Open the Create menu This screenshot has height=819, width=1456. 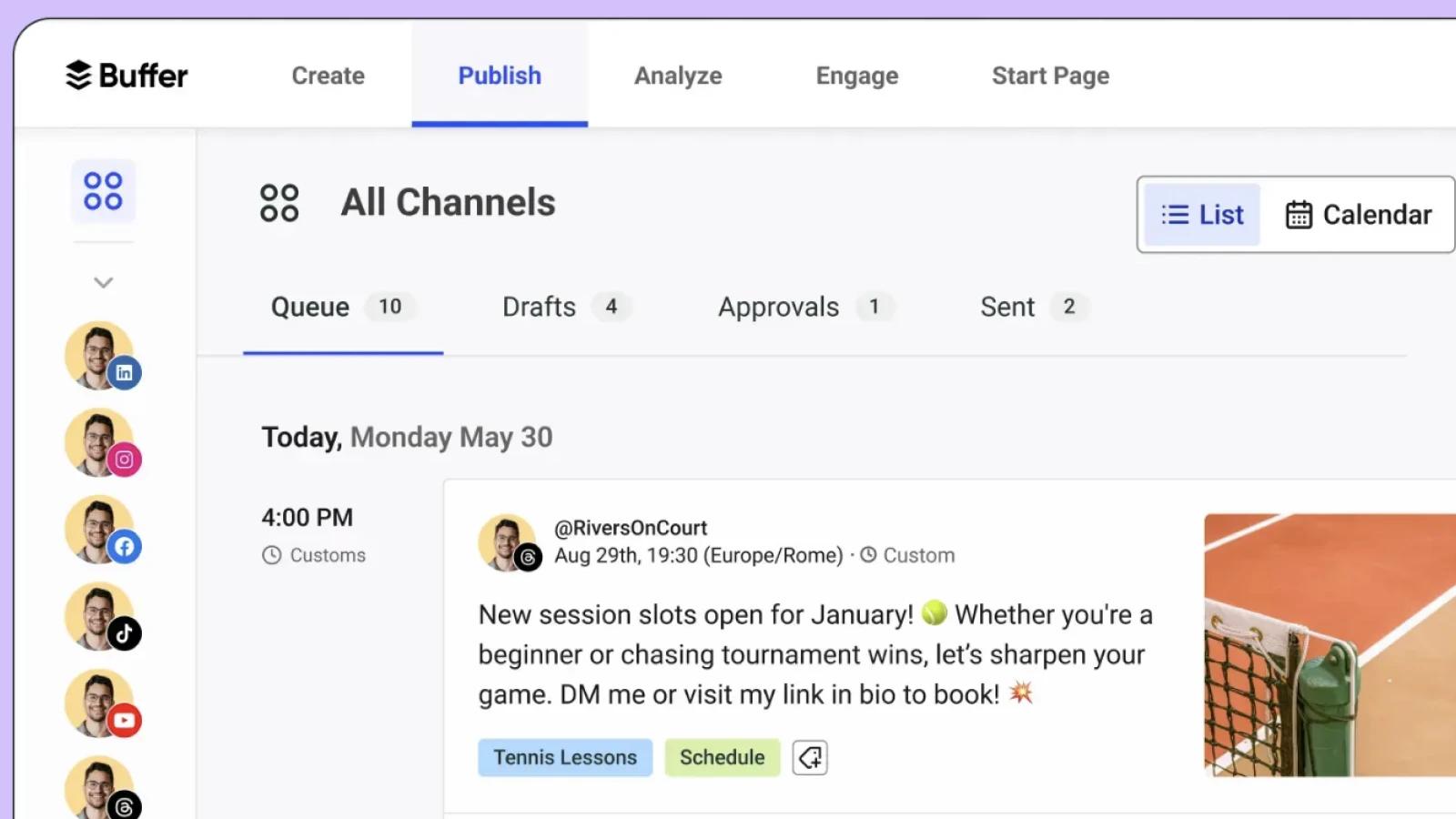[x=328, y=76]
